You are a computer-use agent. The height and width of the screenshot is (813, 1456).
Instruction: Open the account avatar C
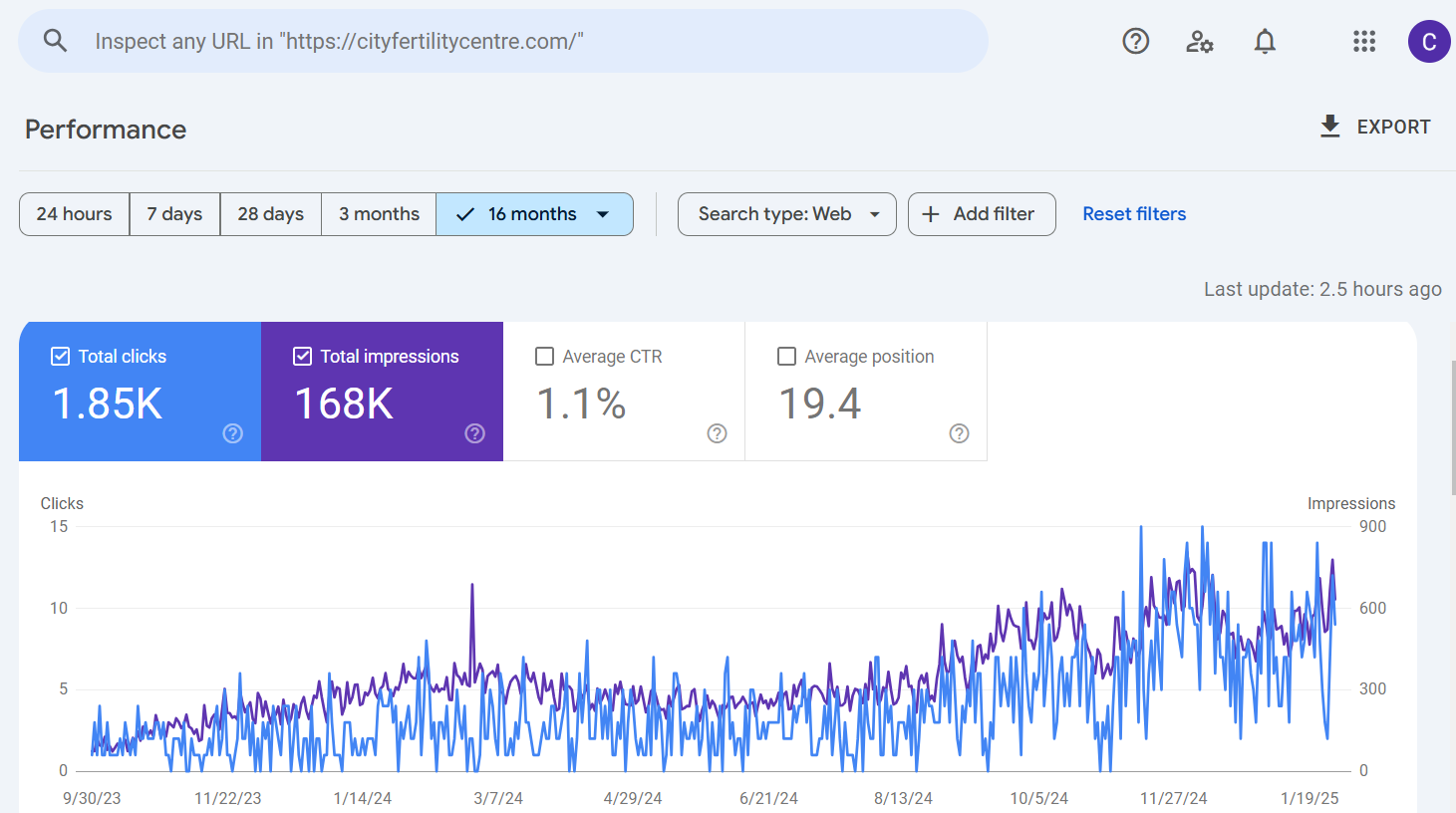(x=1429, y=41)
